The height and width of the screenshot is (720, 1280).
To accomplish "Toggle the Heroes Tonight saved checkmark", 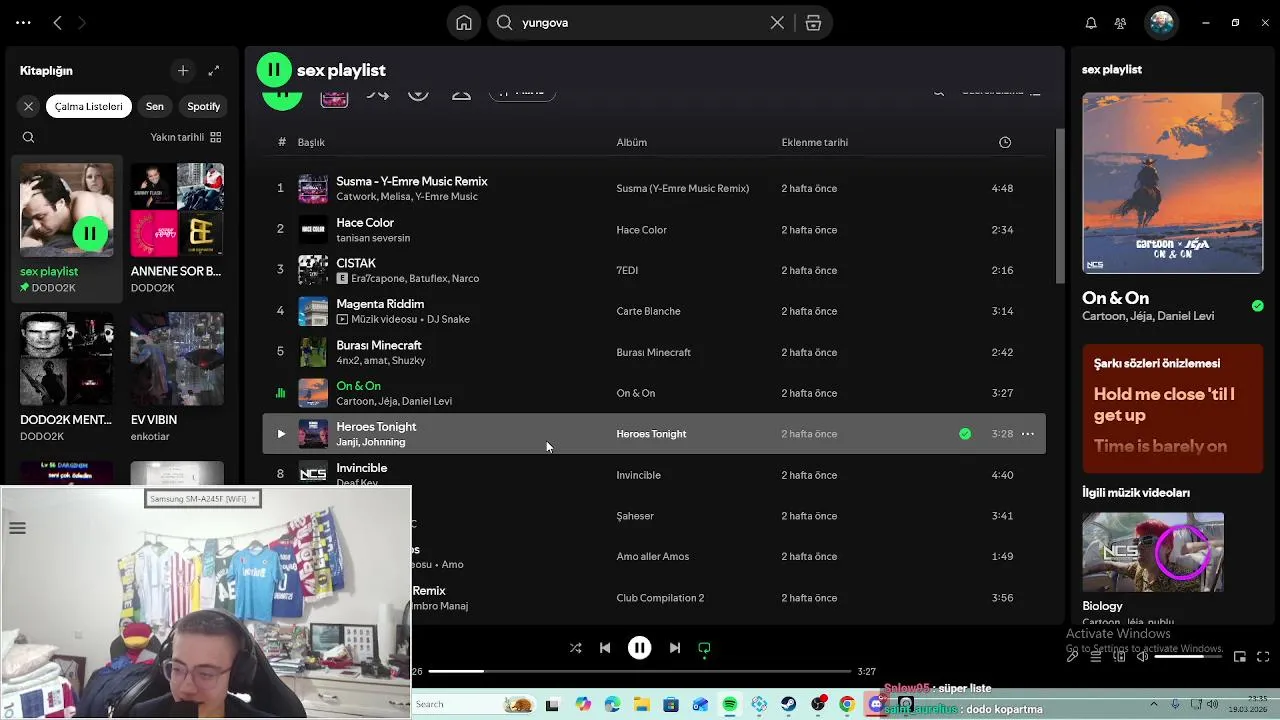I will [x=965, y=434].
